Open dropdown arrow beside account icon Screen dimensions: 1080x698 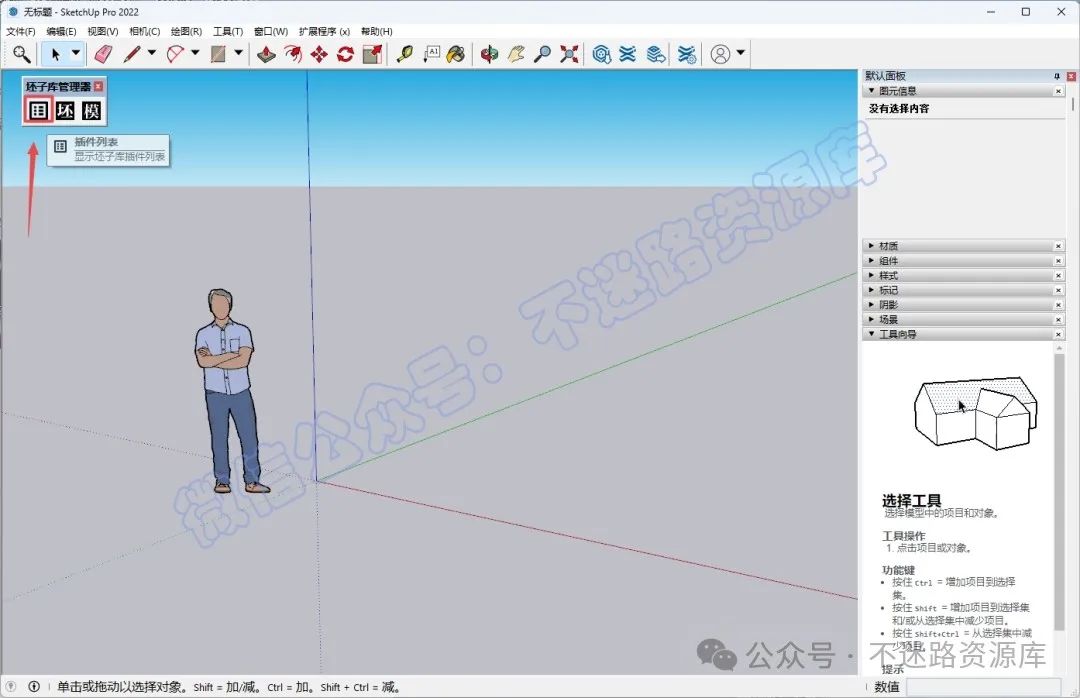(740, 52)
